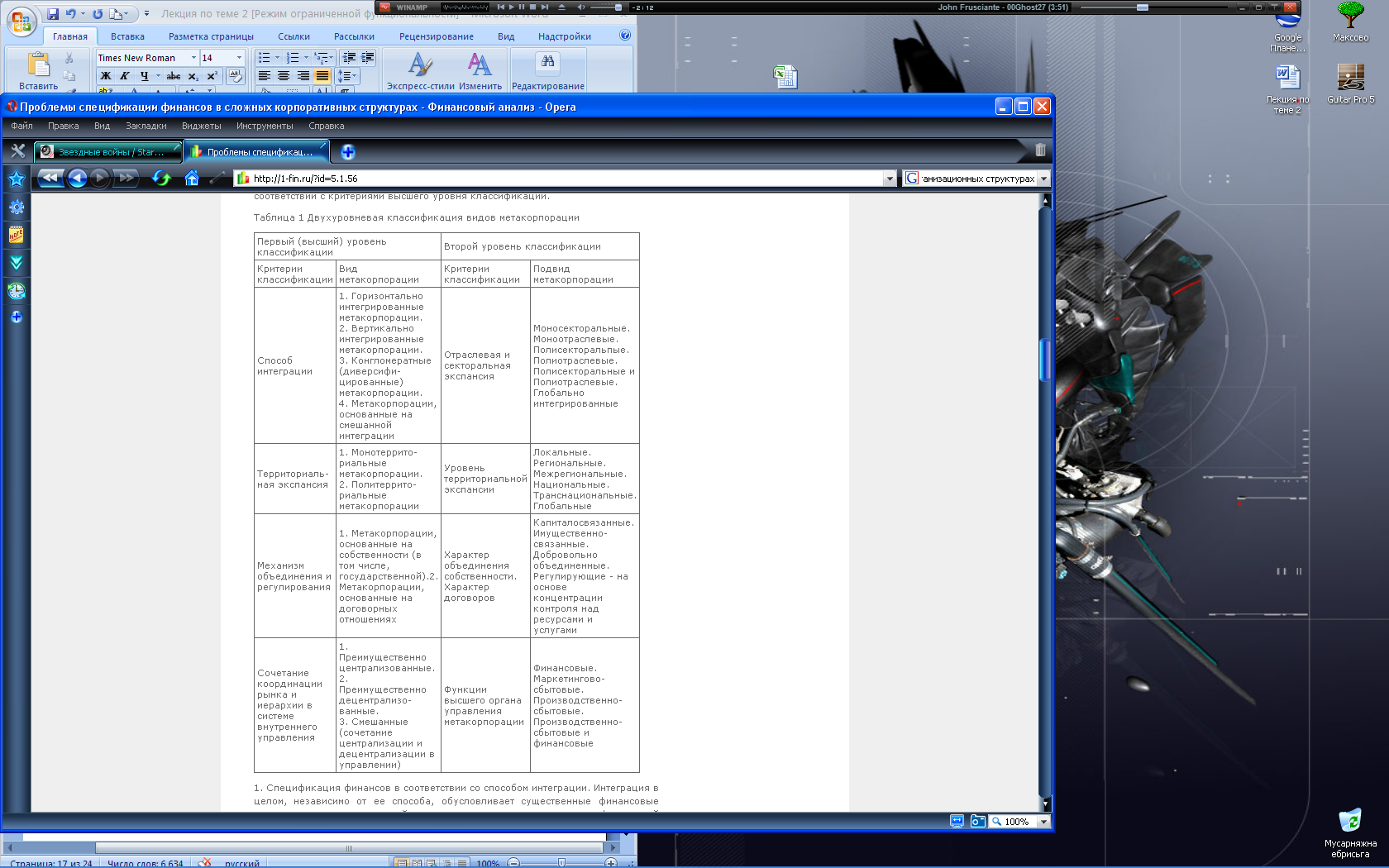Open a new Opera tab

pyautogui.click(x=347, y=152)
